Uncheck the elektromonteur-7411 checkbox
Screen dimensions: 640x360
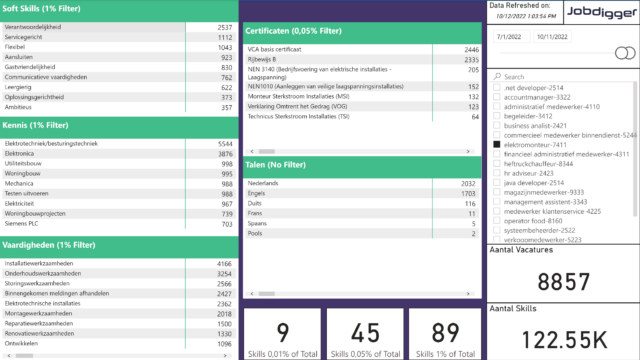pos(497,144)
